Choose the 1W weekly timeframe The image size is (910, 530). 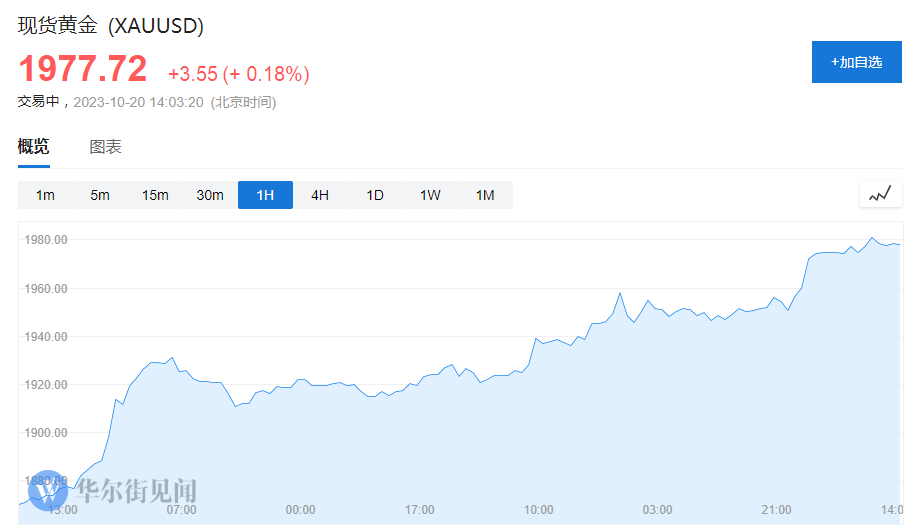(430, 195)
